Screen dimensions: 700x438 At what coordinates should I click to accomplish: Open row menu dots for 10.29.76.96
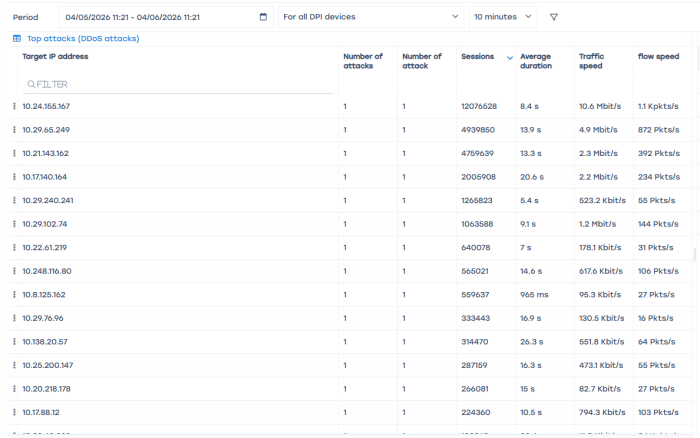14,318
